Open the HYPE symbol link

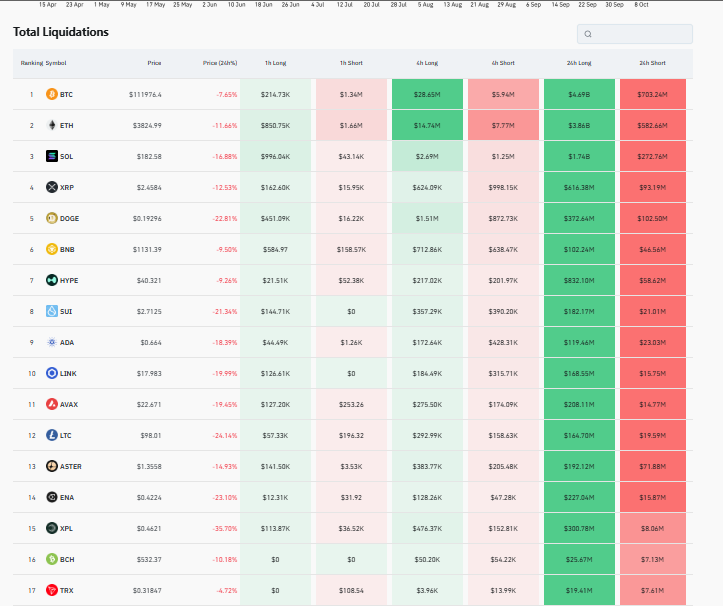click(68, 281)
